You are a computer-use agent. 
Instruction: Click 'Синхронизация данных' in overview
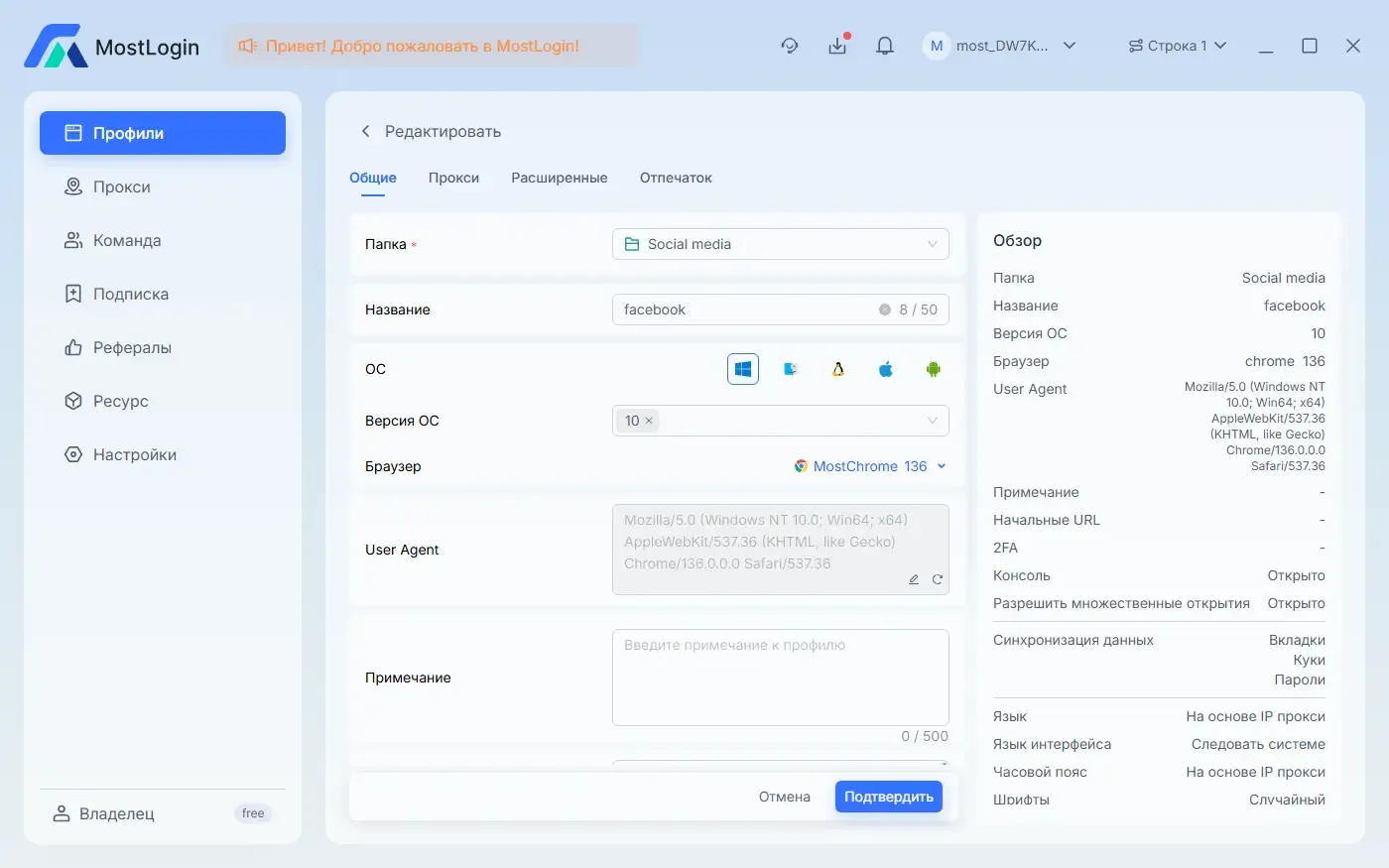[1073, 640]
